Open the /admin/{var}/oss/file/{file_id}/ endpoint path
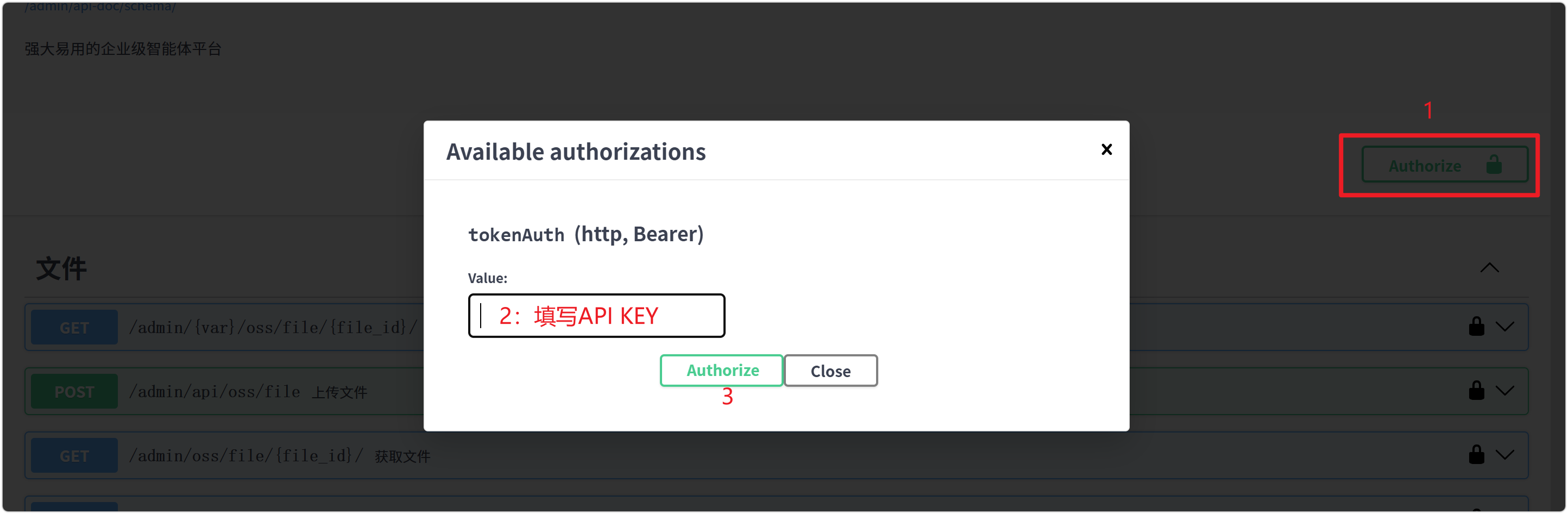The height and width of the screenshot is (514, 1568). point(273,328)
